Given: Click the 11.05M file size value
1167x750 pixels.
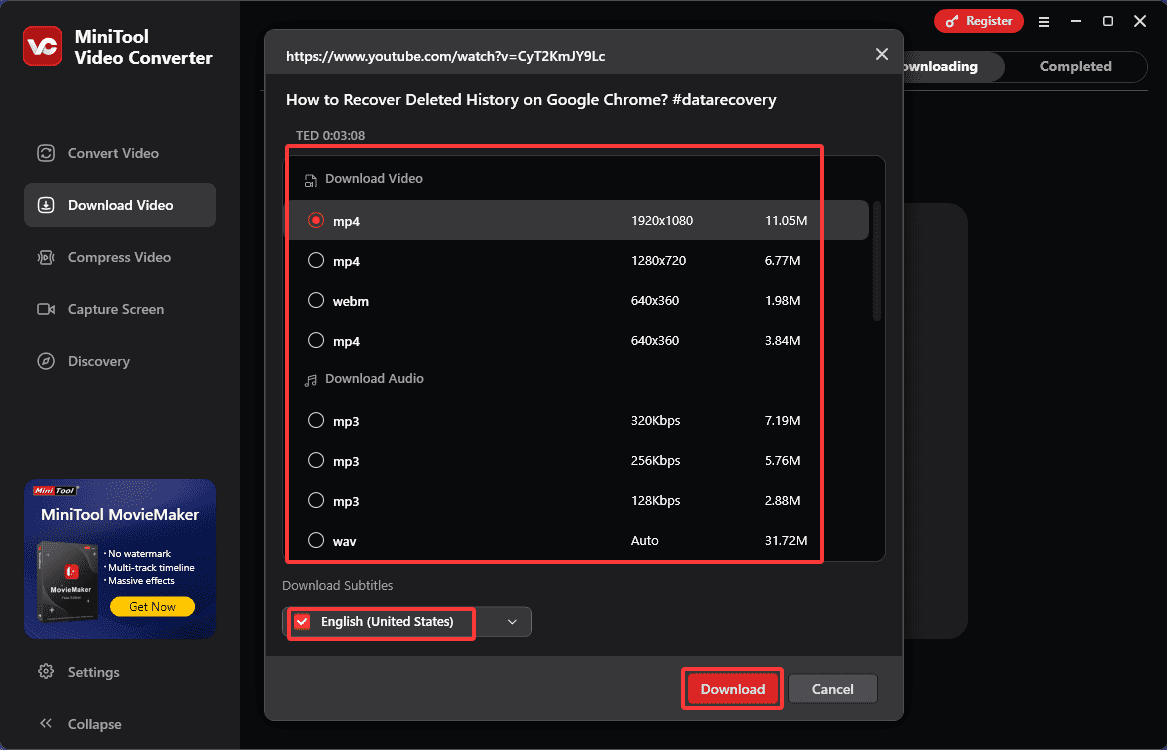Looking at the screenshot, I should [x=786, y=220].
